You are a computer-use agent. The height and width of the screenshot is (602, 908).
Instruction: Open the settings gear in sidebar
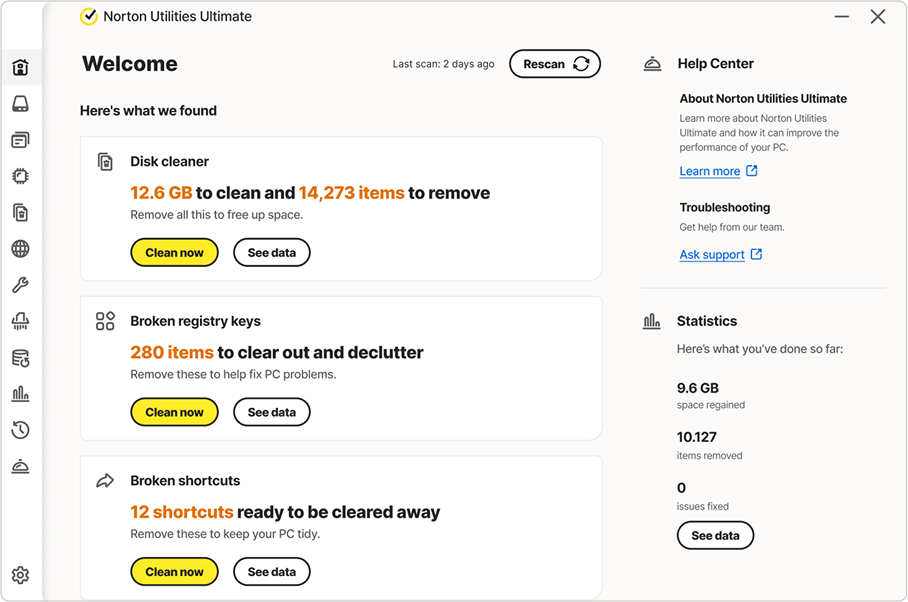pyautogui.click(x=20, y=575)
